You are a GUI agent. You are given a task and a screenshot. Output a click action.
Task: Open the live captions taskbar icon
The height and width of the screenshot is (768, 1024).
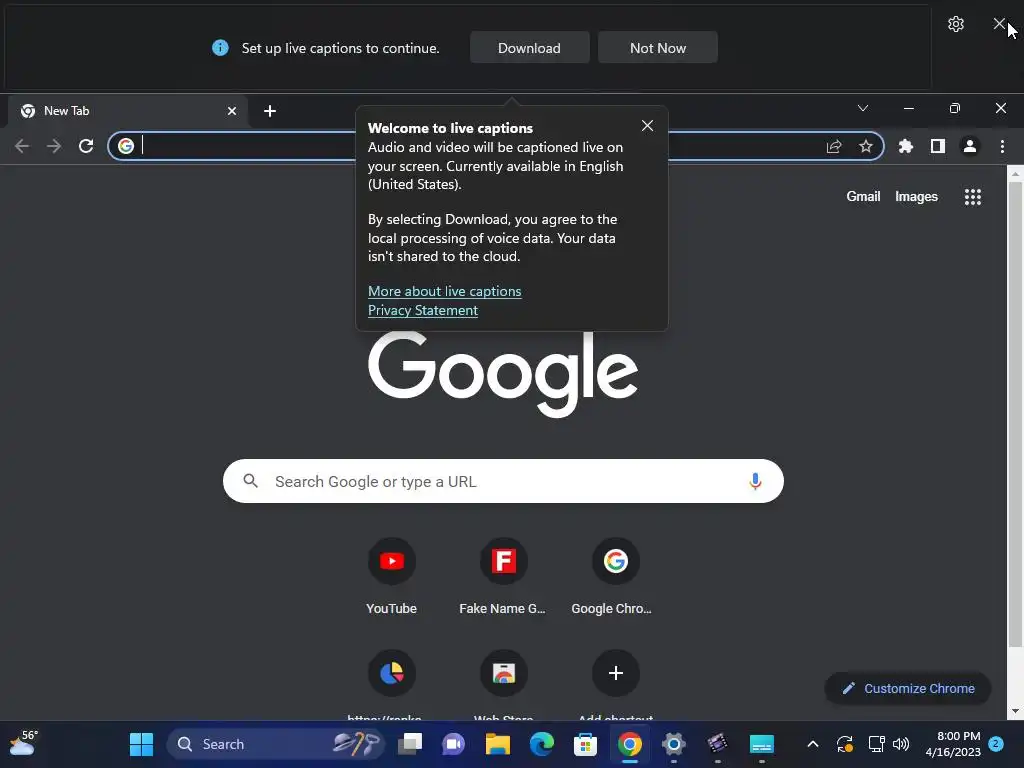point(761,744)
